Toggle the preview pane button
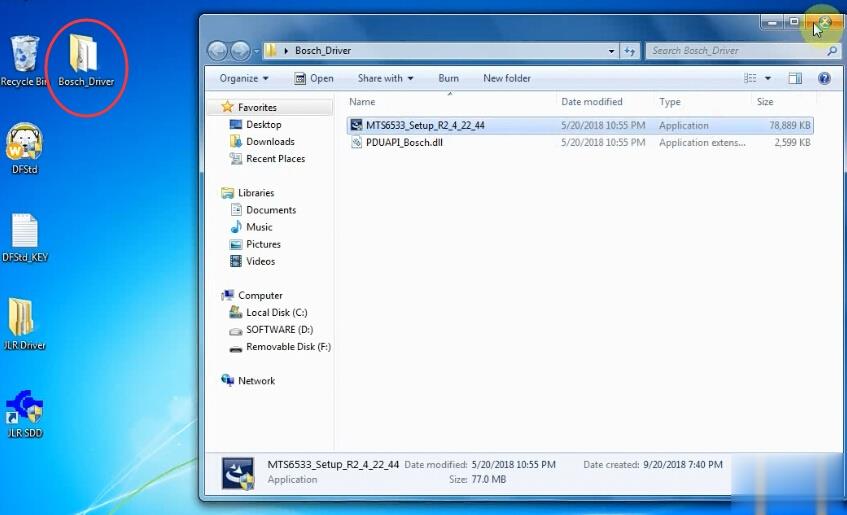The height and width of the screenshot is (515, 847). pyautogui.click(x=795, y=78)
